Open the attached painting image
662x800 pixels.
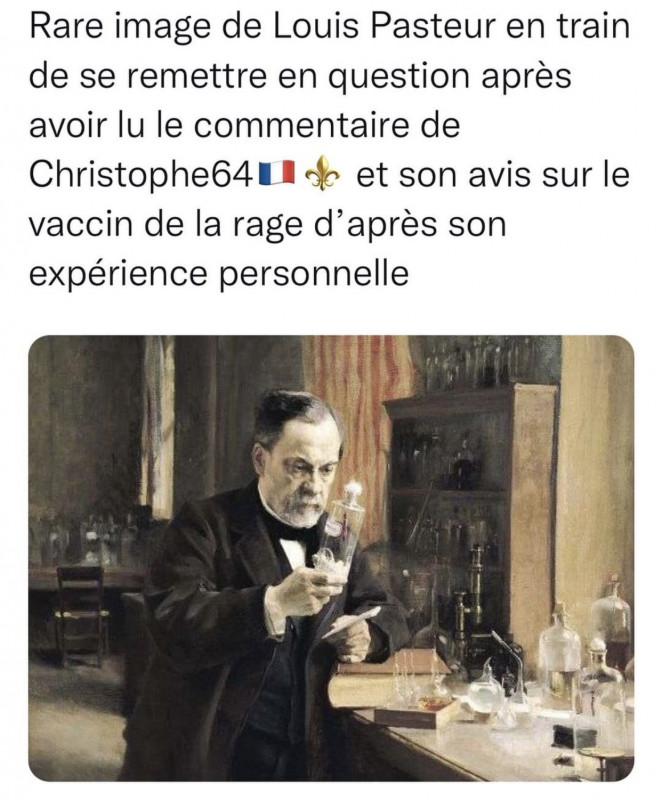[x=331, y=558]
